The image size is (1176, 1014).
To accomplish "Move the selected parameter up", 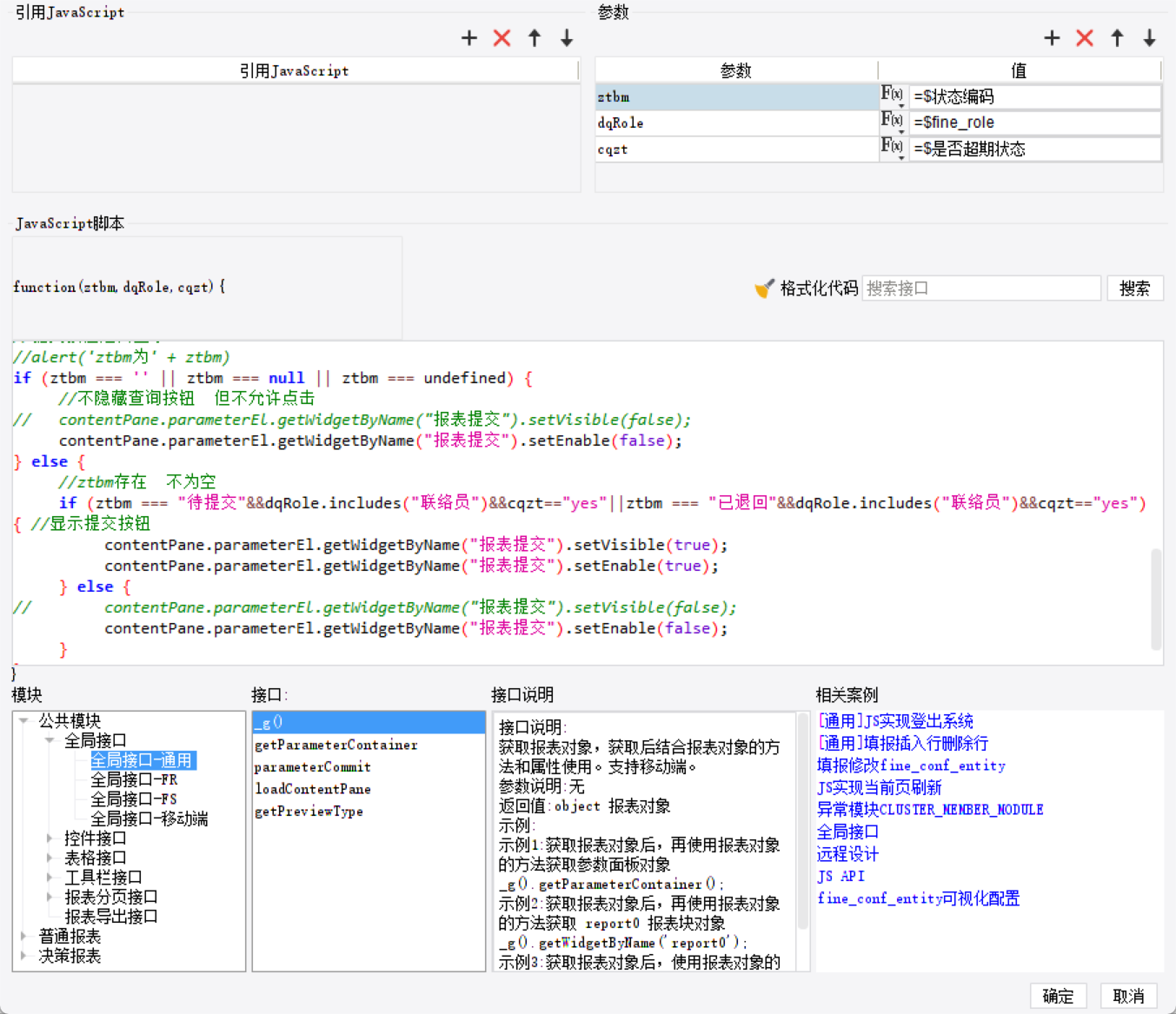I will (x=1117, y=38).
